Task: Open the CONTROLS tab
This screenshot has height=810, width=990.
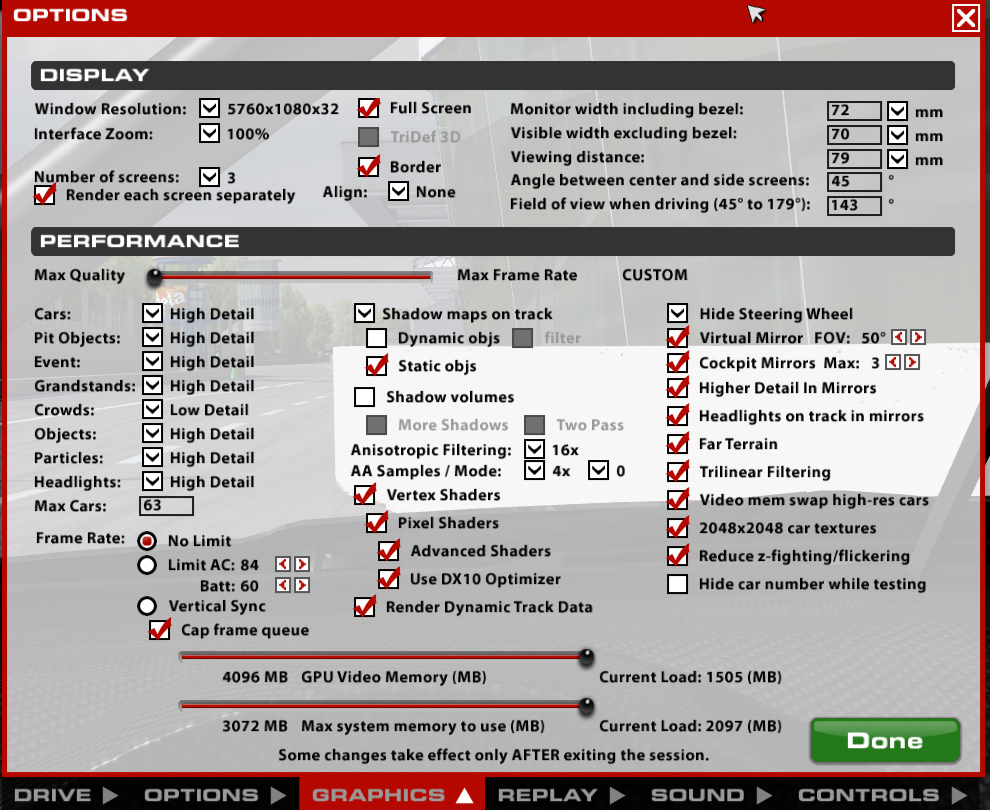Action: tap(883, 795)
